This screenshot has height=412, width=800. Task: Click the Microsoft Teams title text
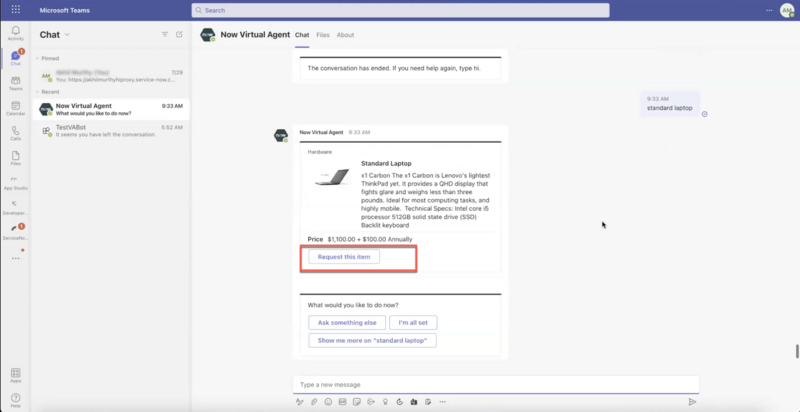pos(64,10)
